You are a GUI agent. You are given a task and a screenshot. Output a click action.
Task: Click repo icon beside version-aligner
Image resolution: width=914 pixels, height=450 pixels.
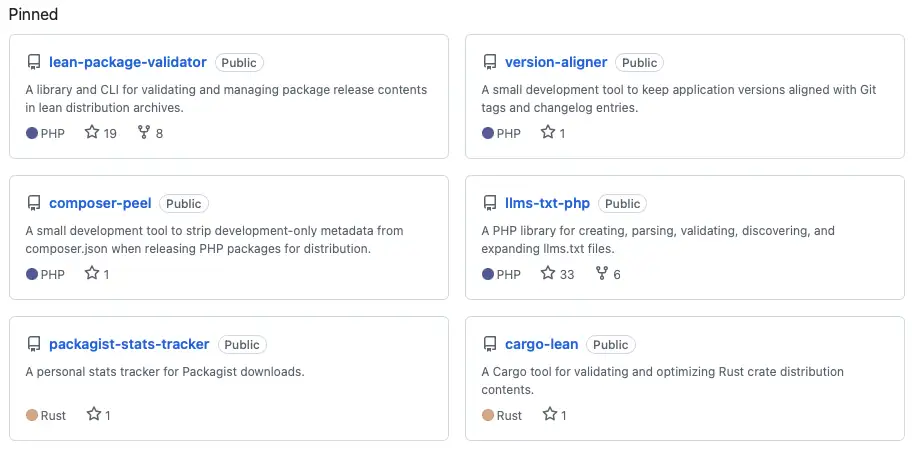[x=490, y=62]
